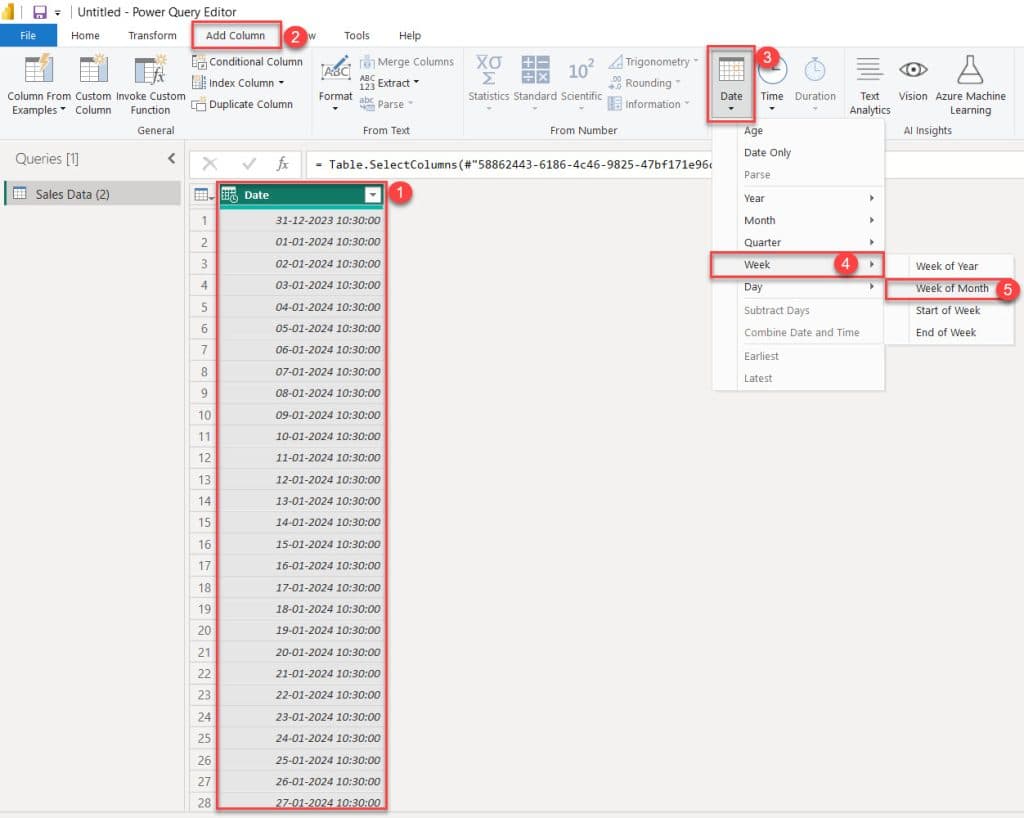Open the Vision AI insight

[x=913, y=79]
